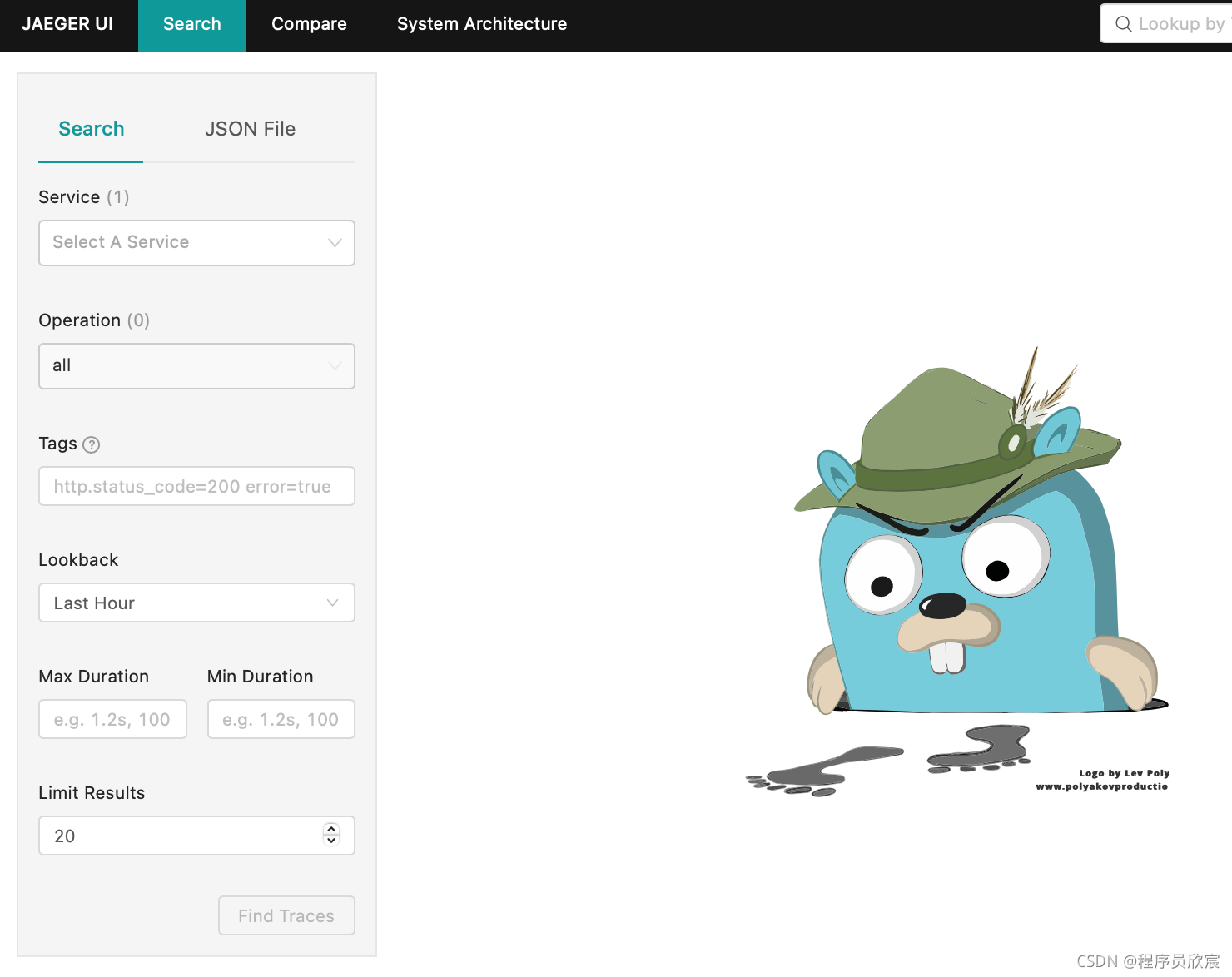Open System Architecture page
Image resolution: width=1232 pixels, height=977 pixels.
click(482, 25)
